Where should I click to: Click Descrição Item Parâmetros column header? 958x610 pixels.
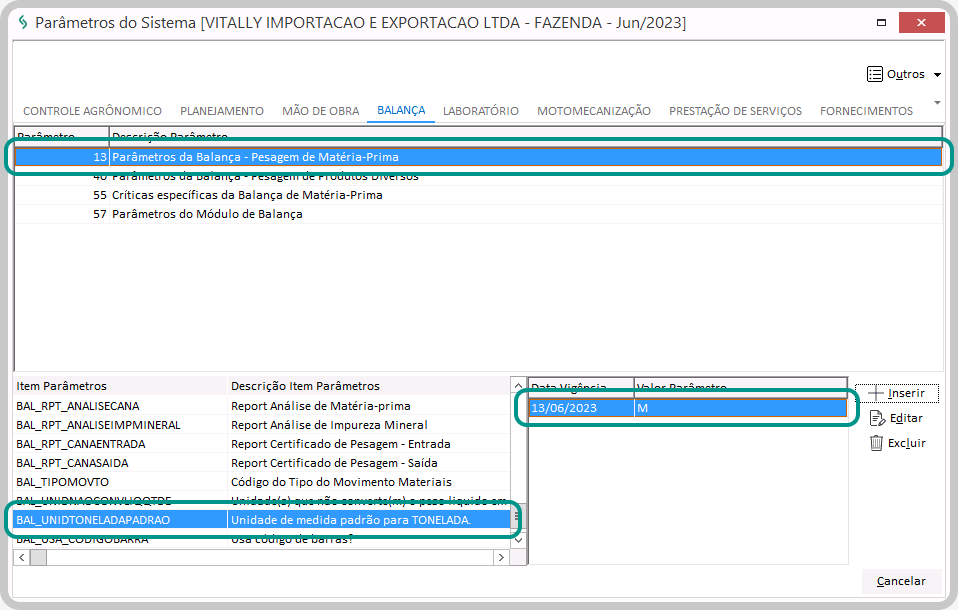click(369, 386)
